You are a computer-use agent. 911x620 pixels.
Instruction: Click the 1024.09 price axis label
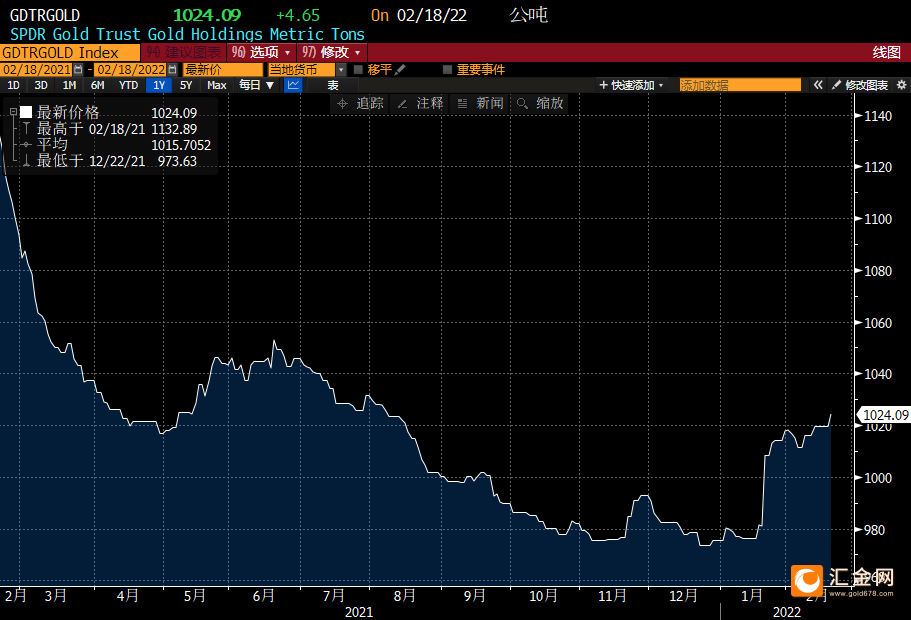click(x=885, y=415)
